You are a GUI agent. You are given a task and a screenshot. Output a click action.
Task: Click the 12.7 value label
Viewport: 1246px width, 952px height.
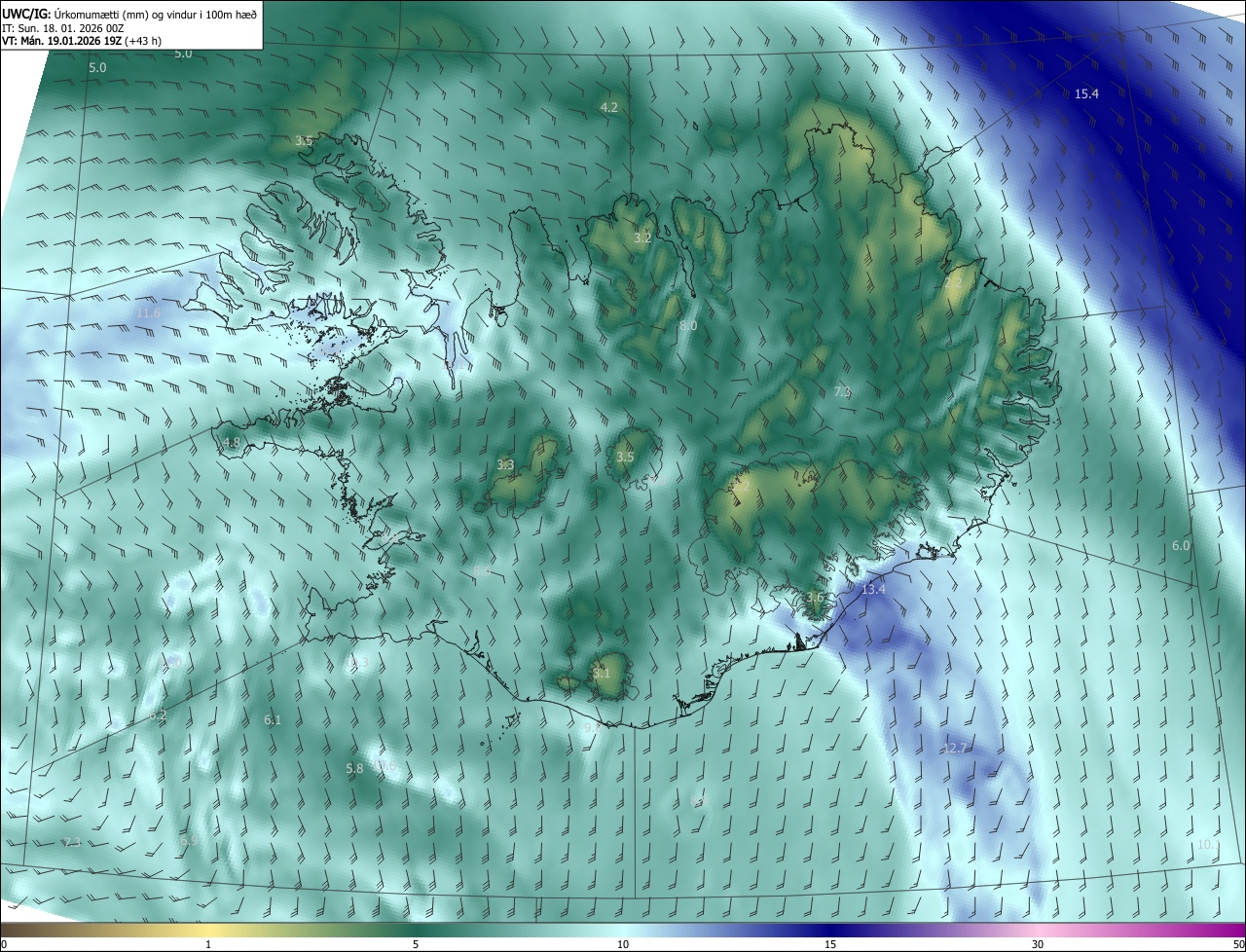pos(956,749)
